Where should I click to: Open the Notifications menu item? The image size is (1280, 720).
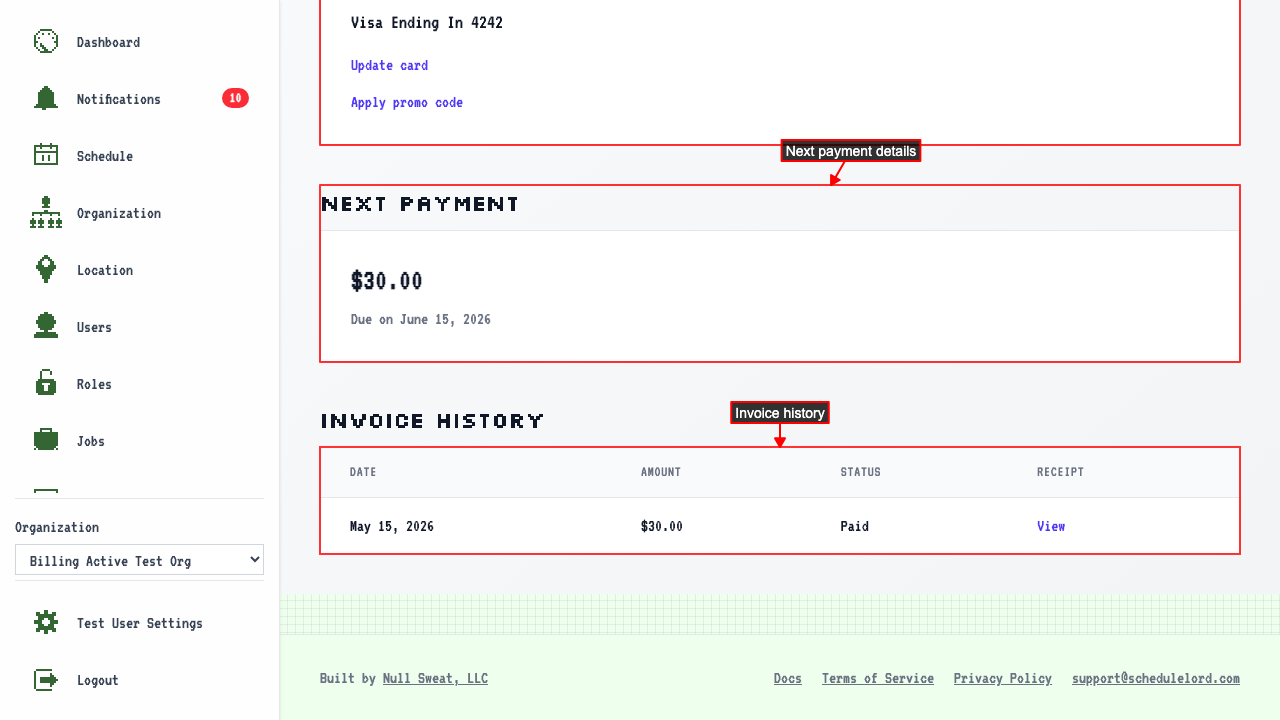tap(118, 99)
